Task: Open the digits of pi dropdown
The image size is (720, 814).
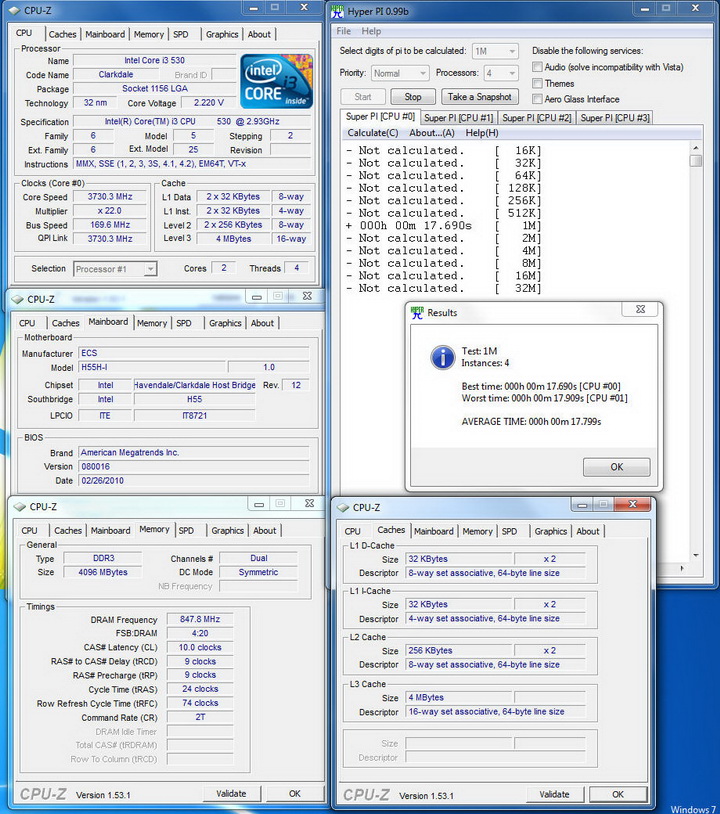Action: click(x=495, y=51)
